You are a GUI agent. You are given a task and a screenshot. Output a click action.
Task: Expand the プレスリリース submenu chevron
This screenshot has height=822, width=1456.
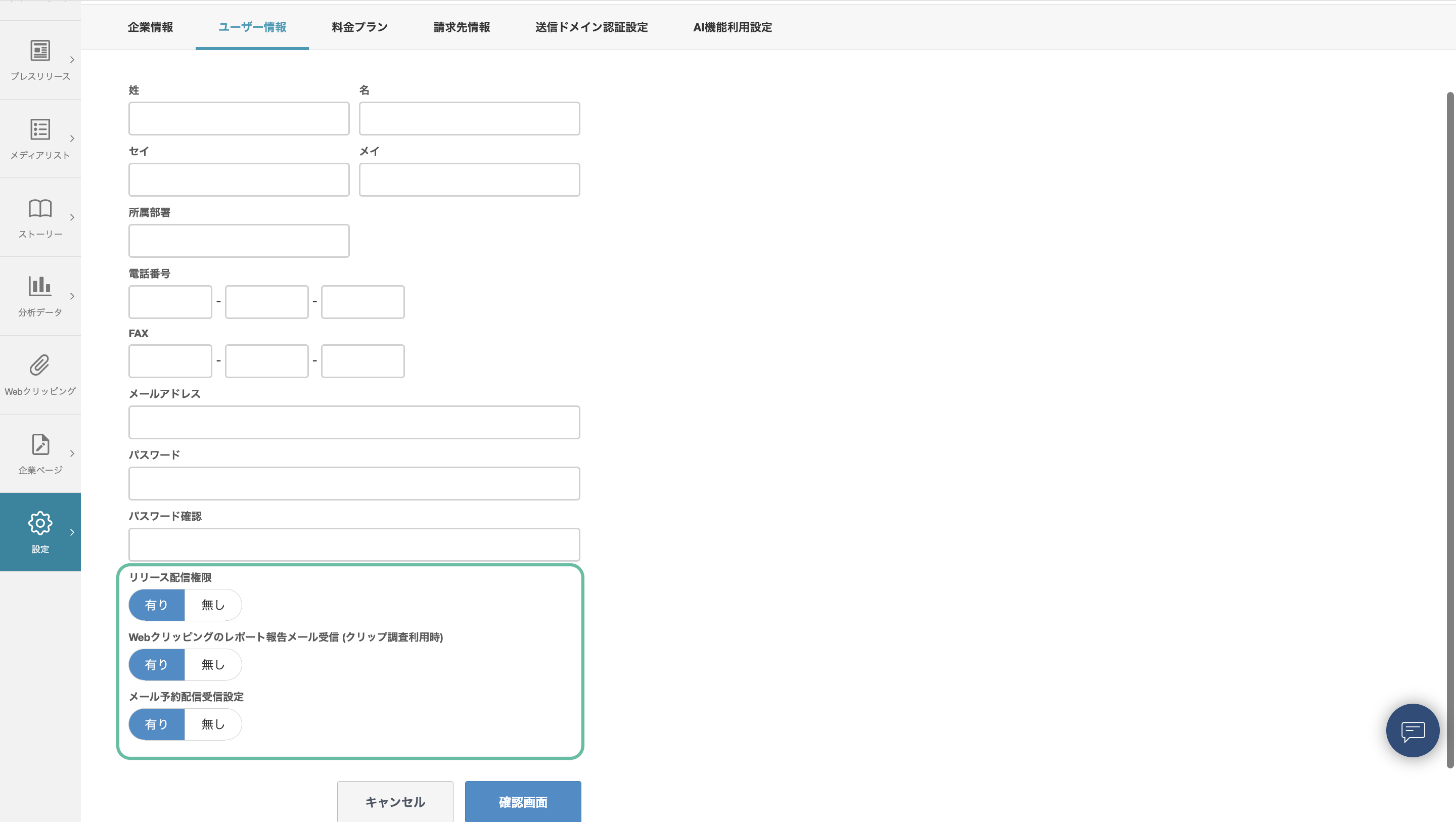(x=72, y=60)
